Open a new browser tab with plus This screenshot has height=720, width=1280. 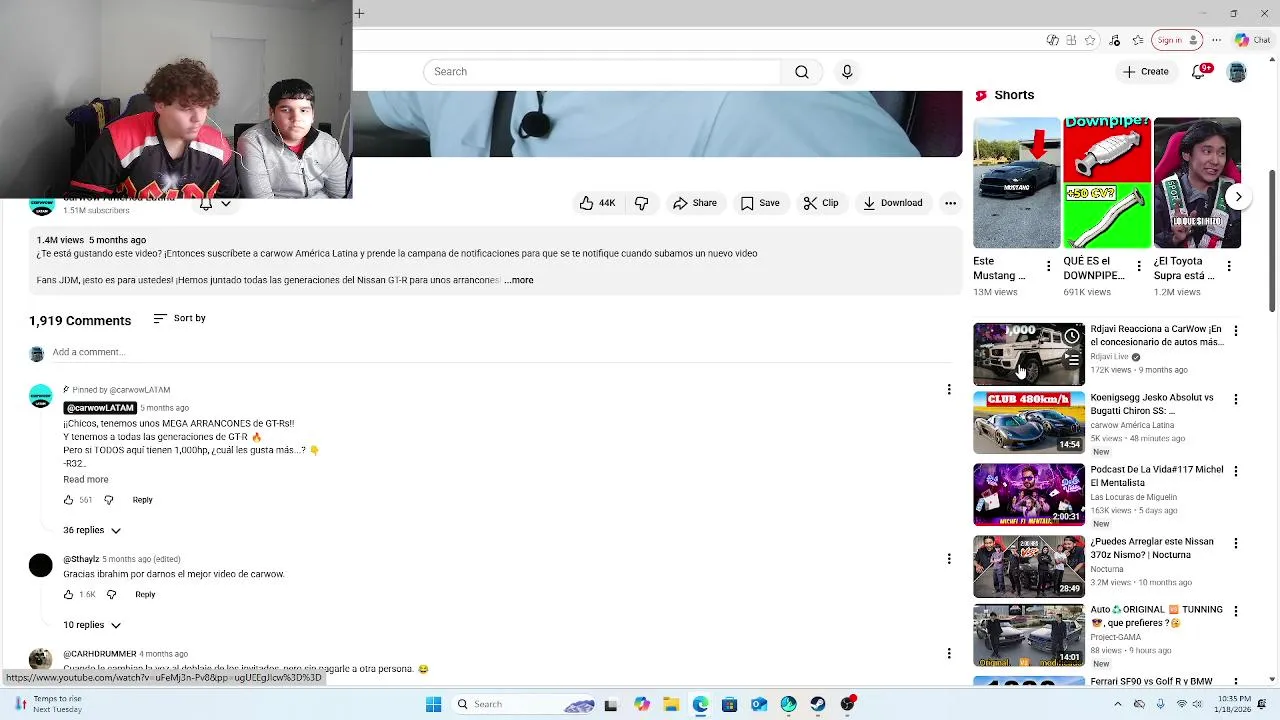tap(359, 13)
